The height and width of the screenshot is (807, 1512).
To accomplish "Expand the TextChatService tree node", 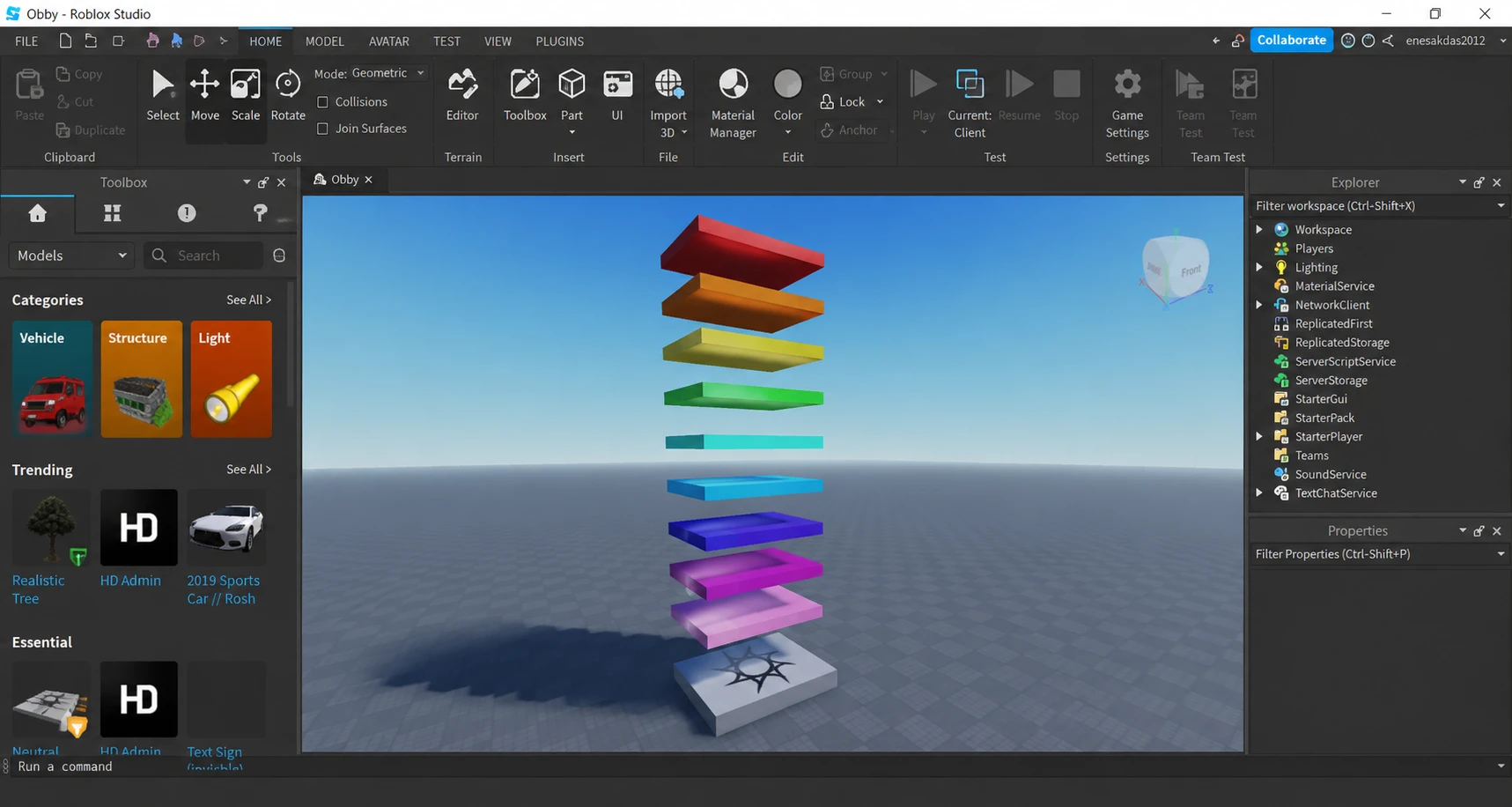I will (x=1259, y=492).
